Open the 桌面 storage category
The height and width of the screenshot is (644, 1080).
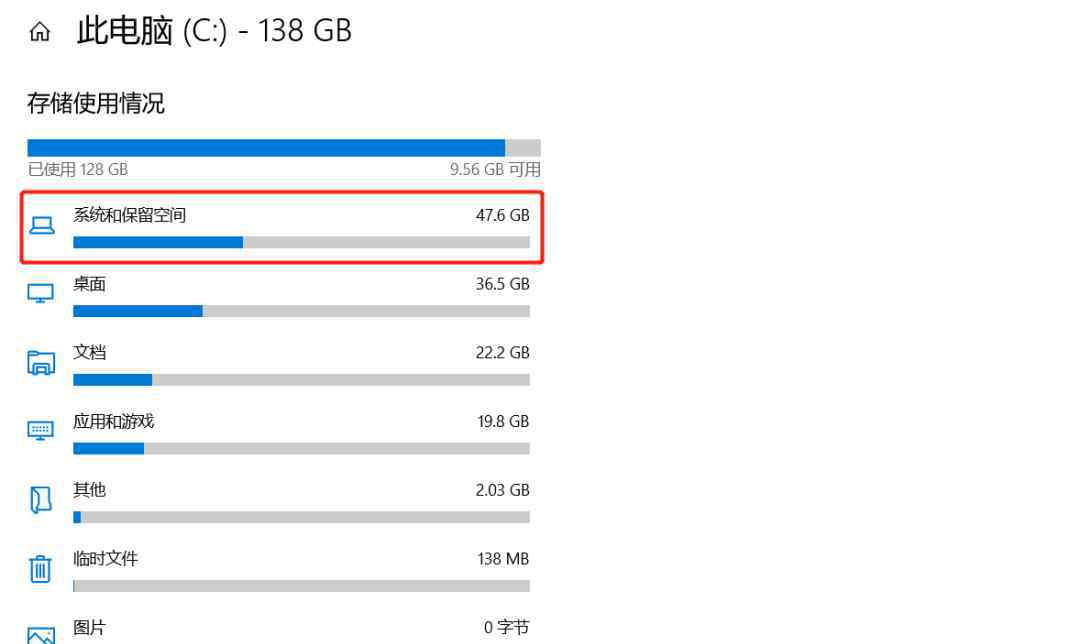click(282, 297)
